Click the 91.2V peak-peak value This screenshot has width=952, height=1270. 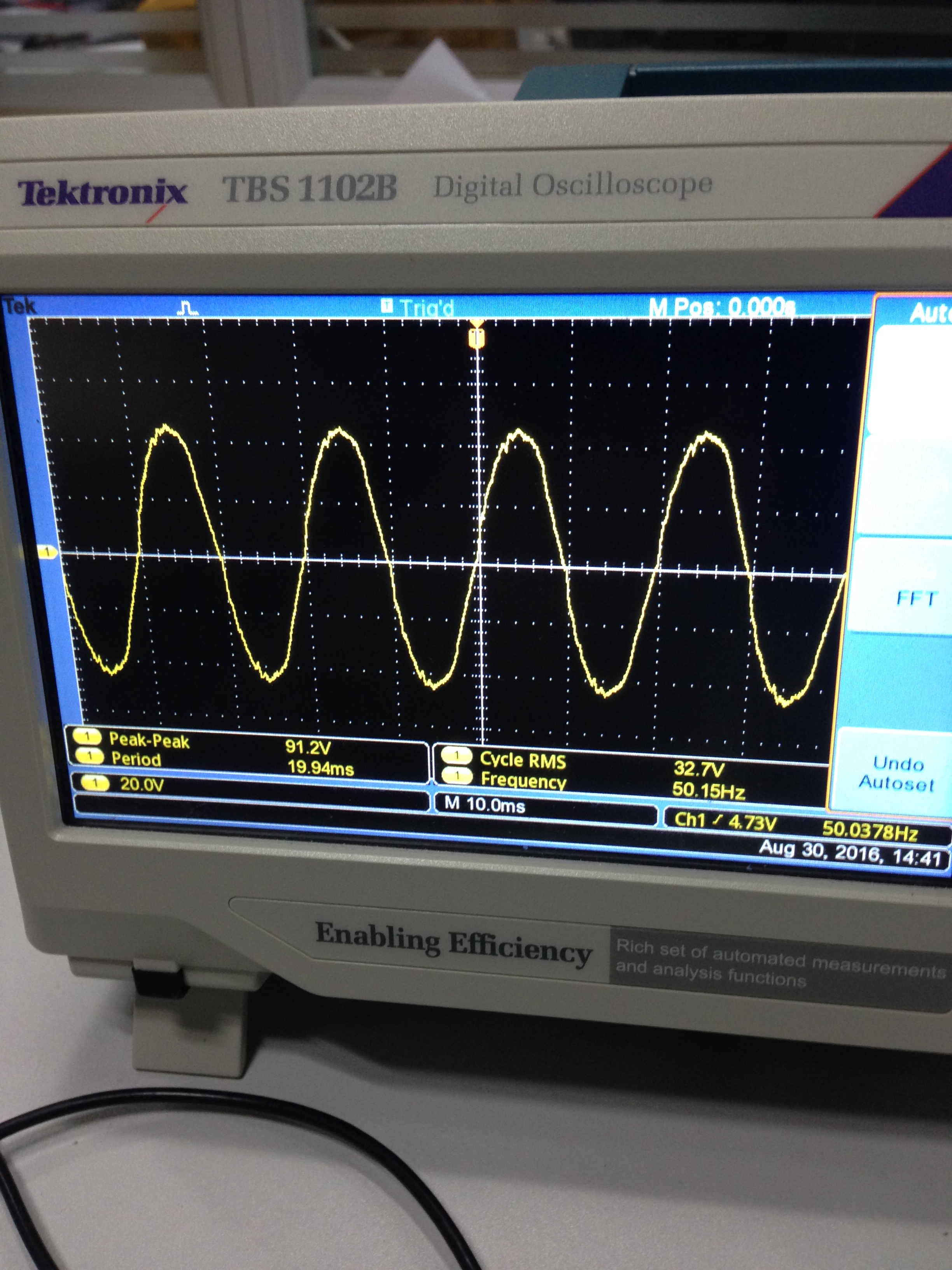point(308,747)
